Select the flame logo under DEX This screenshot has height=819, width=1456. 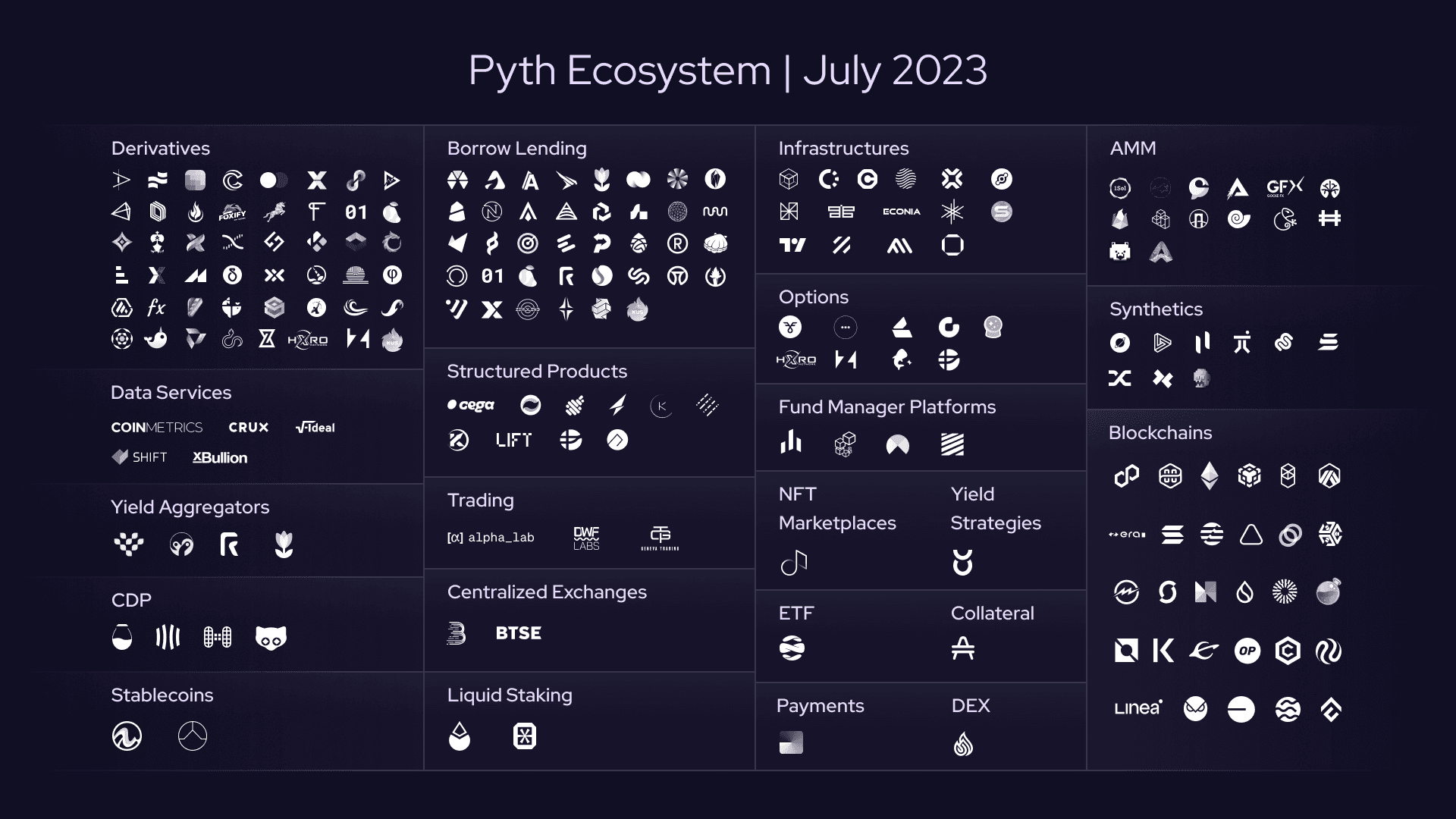tap(963, 744)
